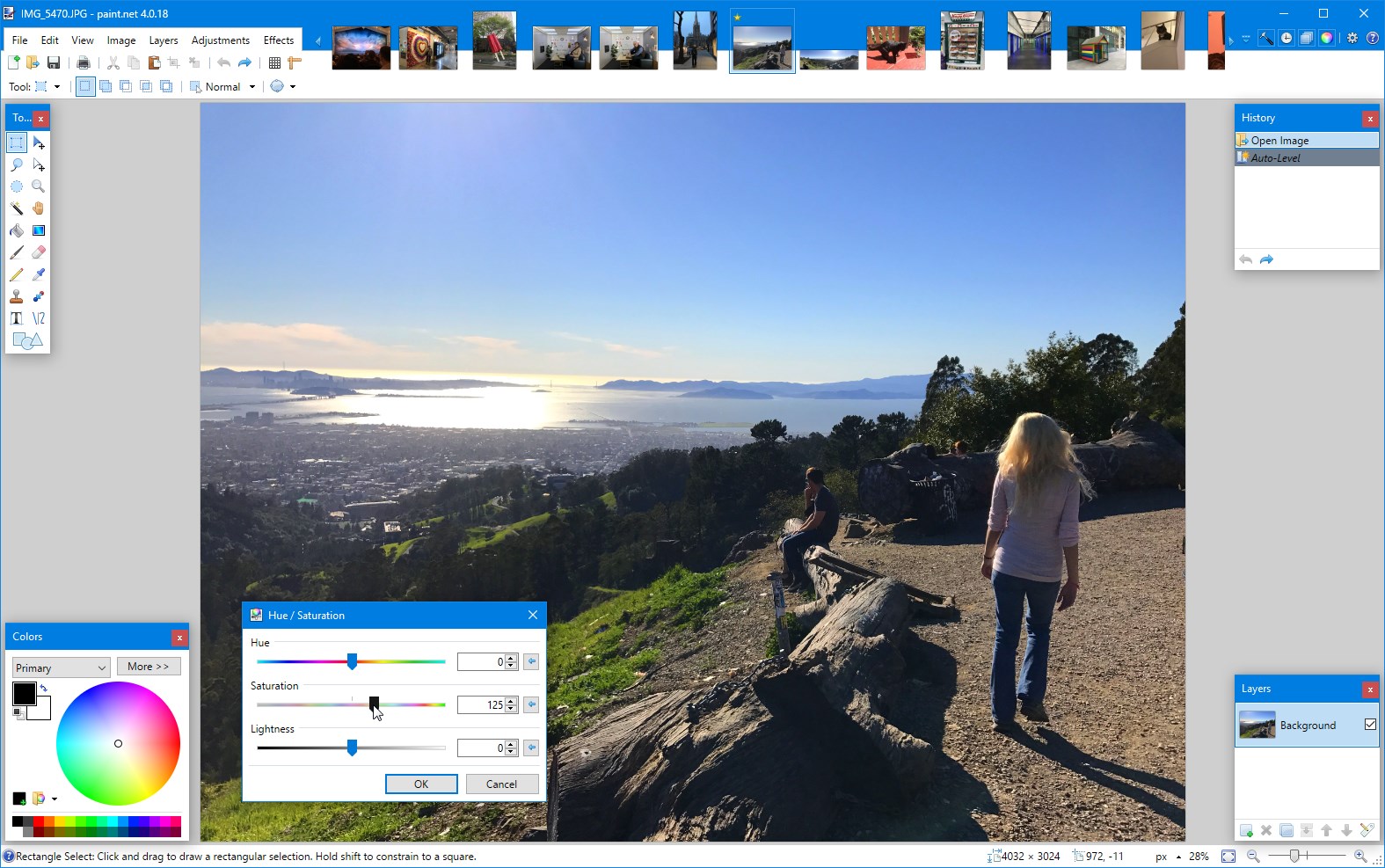Open the Adjustments menu
The image size is (1385, 868).
point(220,40)
